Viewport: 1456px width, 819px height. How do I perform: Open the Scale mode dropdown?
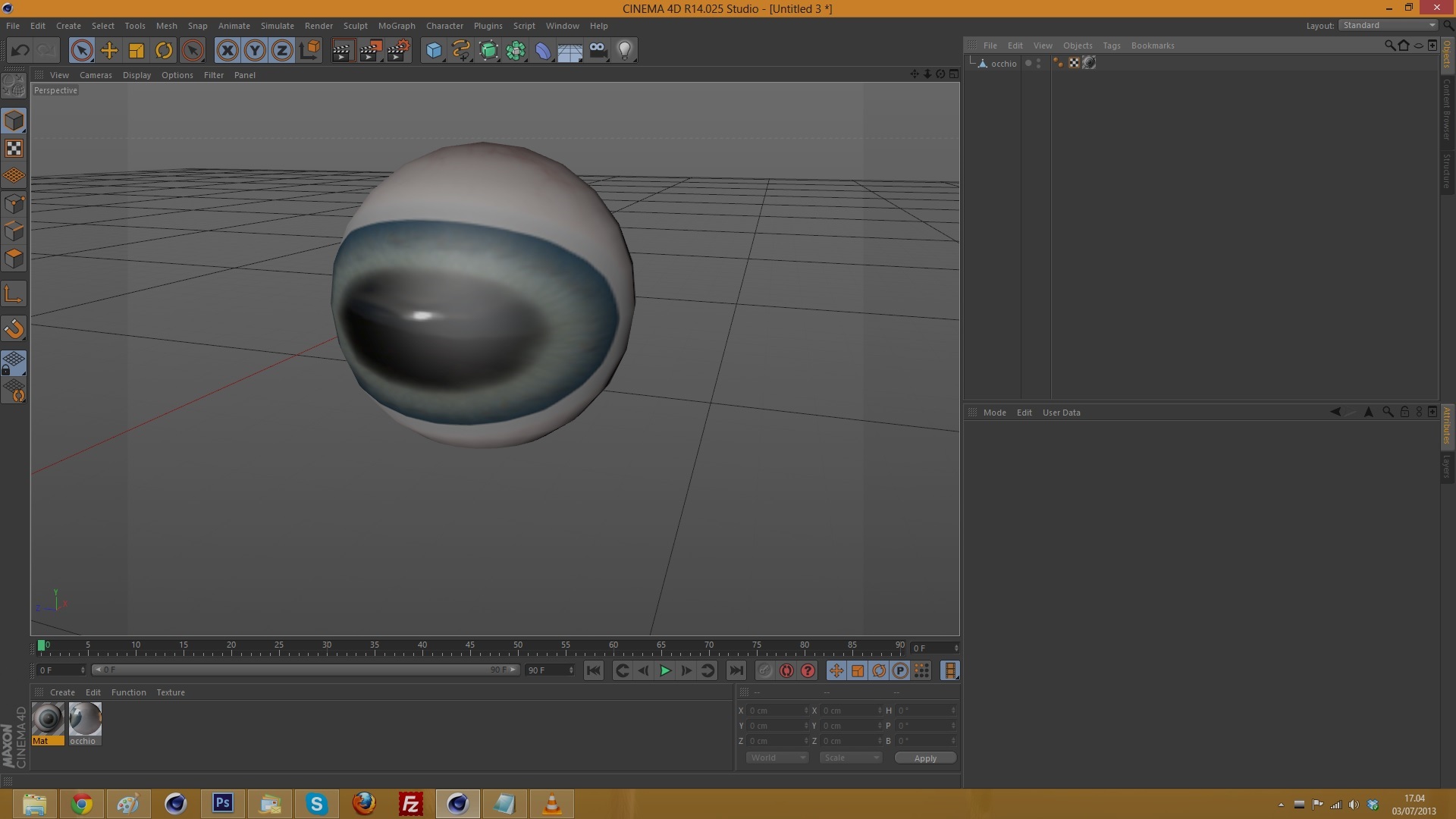click(x=851, y=758)
